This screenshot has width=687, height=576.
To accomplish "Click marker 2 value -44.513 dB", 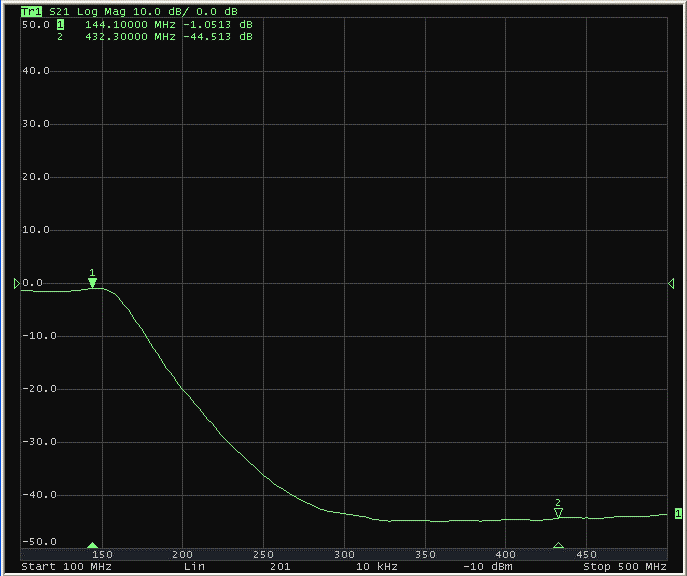I will (218, 37).
